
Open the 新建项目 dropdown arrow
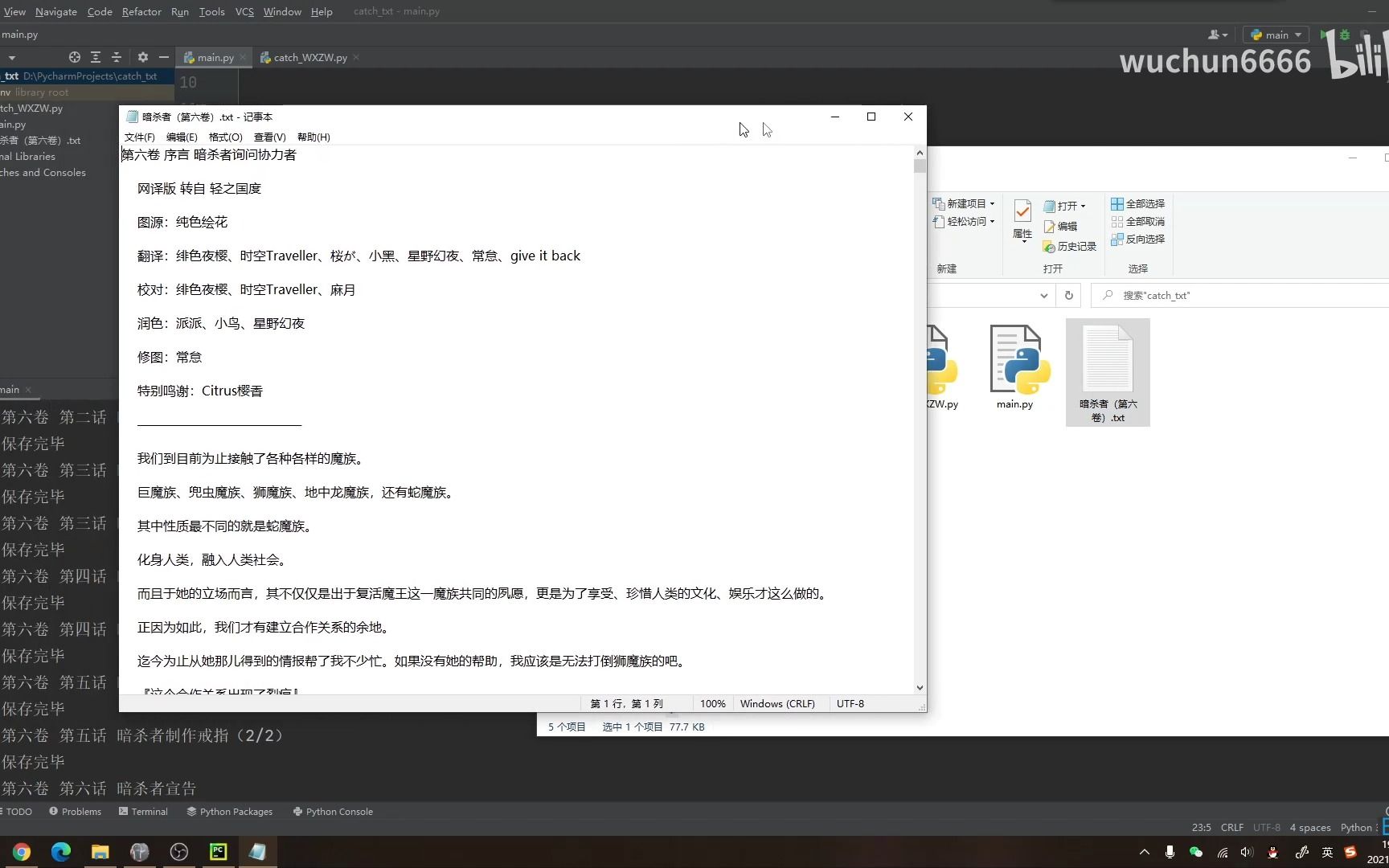(x=990, y=203)
